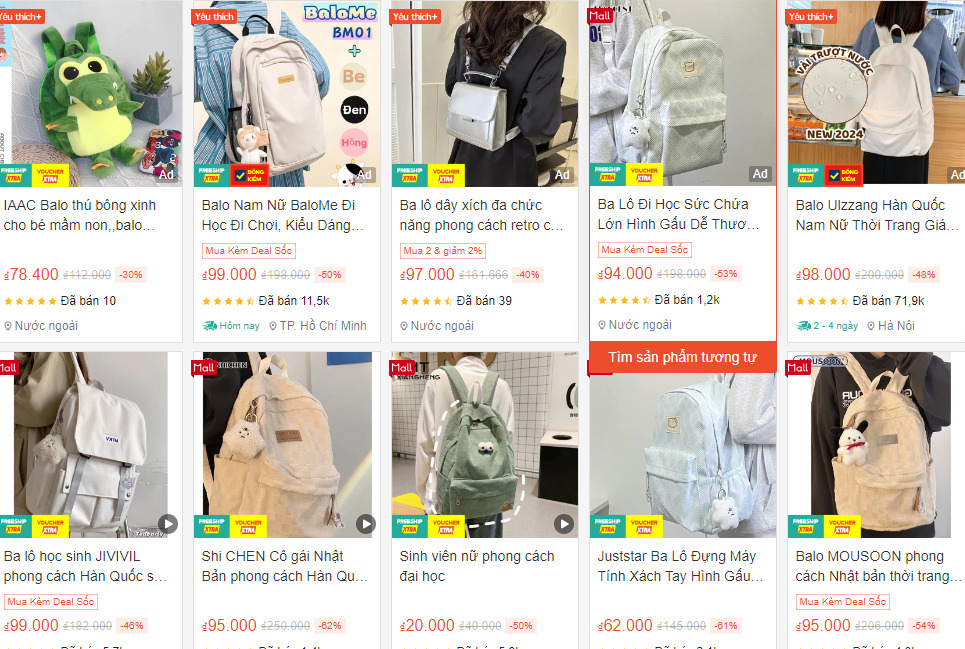Click 'Mua 2 & giảm 2%' tag

tap(443, 250)
